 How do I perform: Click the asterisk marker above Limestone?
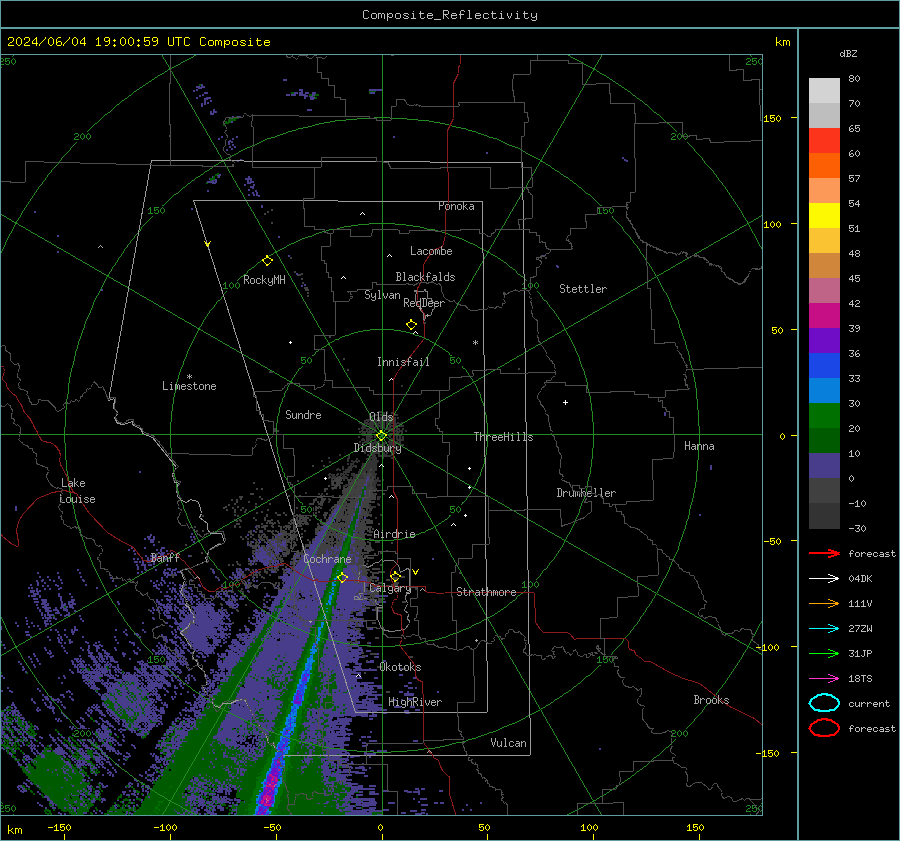coord(189,377)
